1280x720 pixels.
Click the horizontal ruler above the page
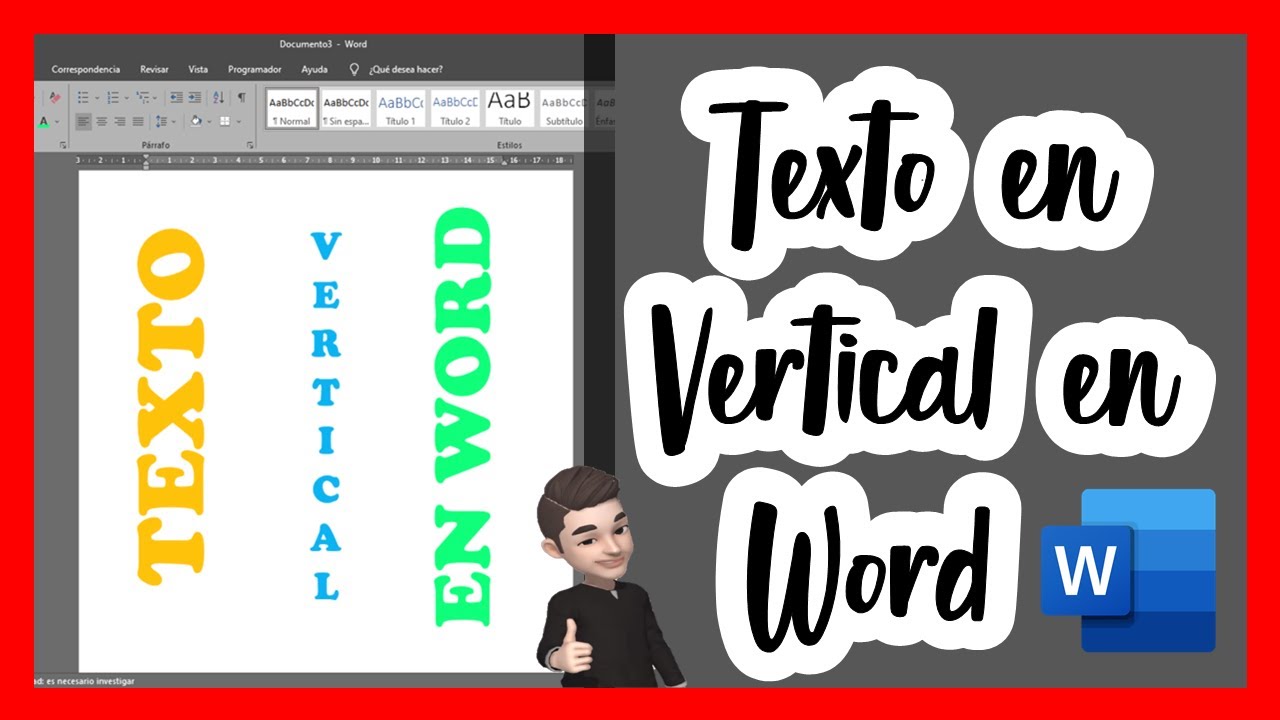coord(326,160)
